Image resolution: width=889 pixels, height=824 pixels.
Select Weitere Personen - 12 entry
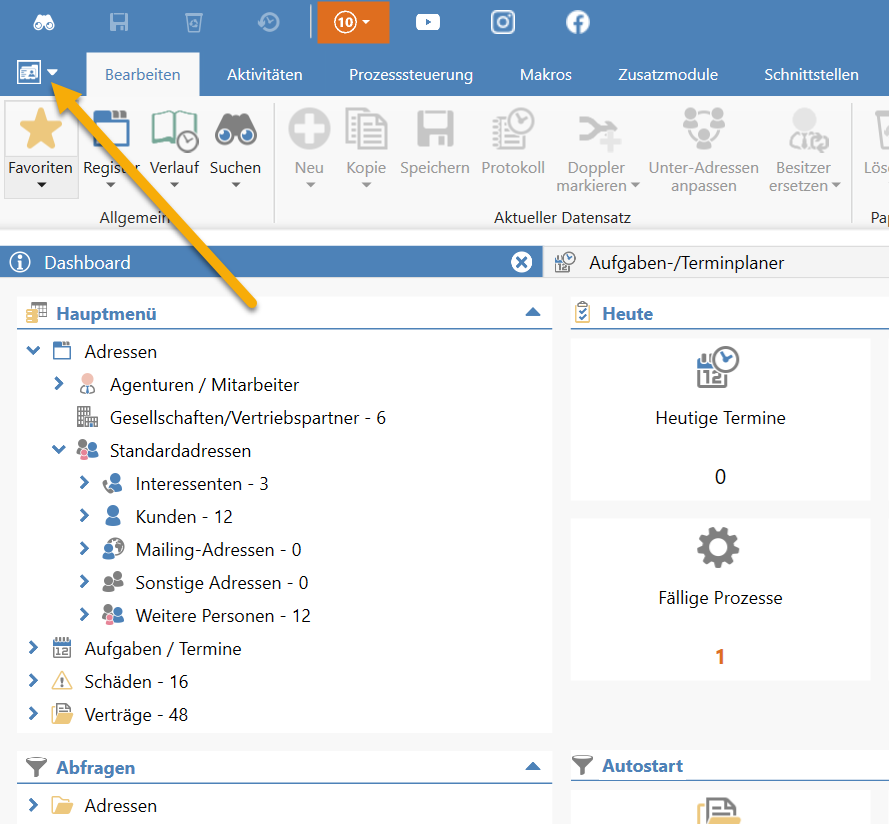(223, 615)
